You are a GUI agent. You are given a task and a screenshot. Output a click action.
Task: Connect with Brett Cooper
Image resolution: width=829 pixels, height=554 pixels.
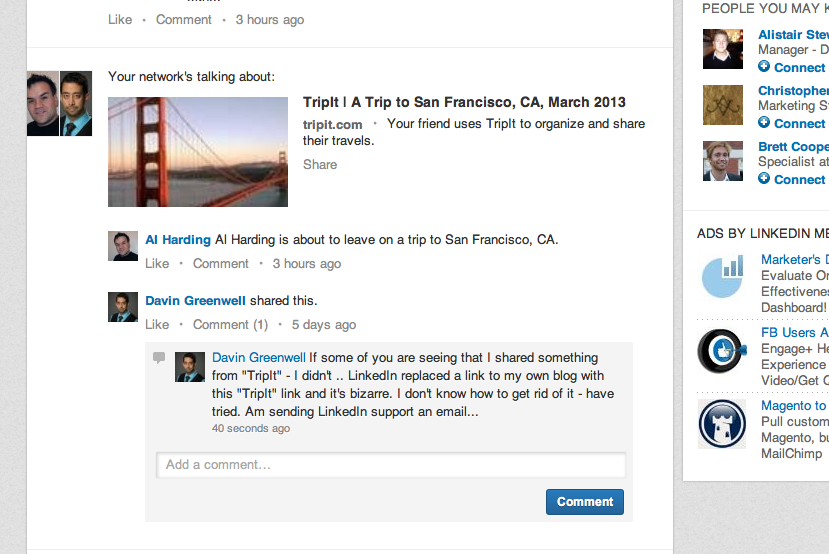pos(799,179)
